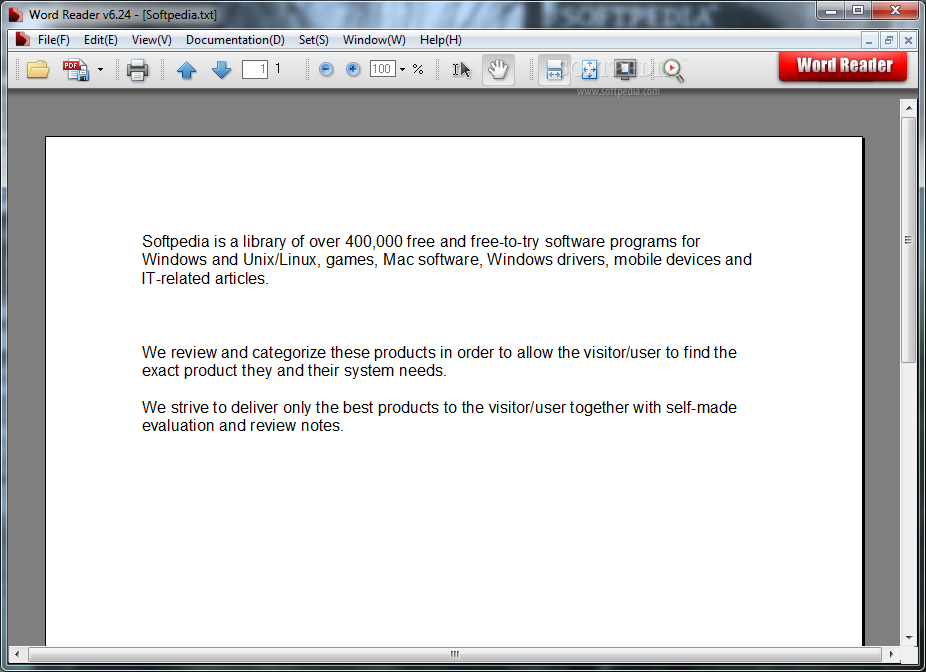Click the document icon in menu bar
This screenshot has width=926, height=672.
tap(22, 39)
